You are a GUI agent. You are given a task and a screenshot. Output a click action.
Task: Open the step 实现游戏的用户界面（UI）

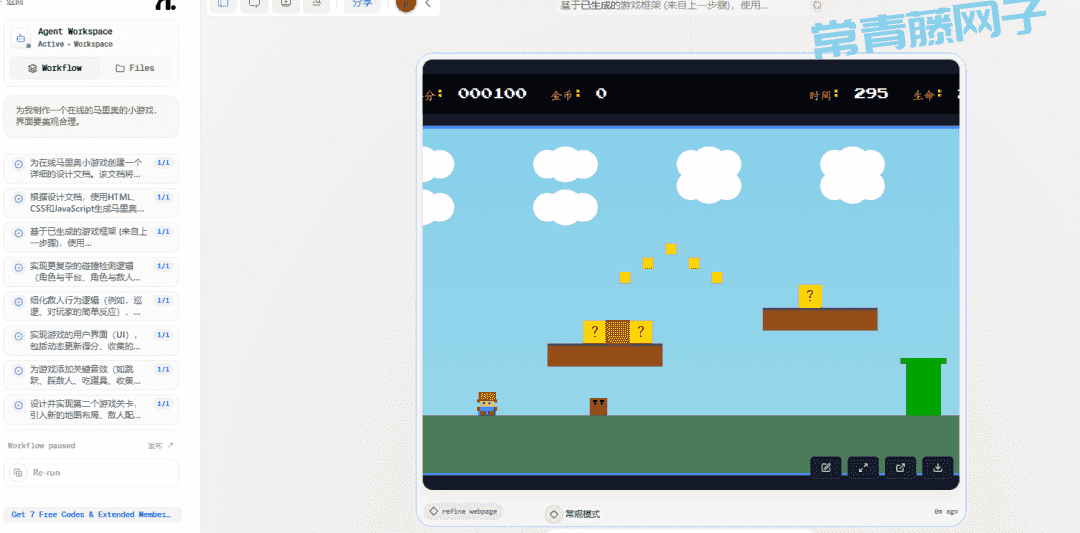point(91,341)
